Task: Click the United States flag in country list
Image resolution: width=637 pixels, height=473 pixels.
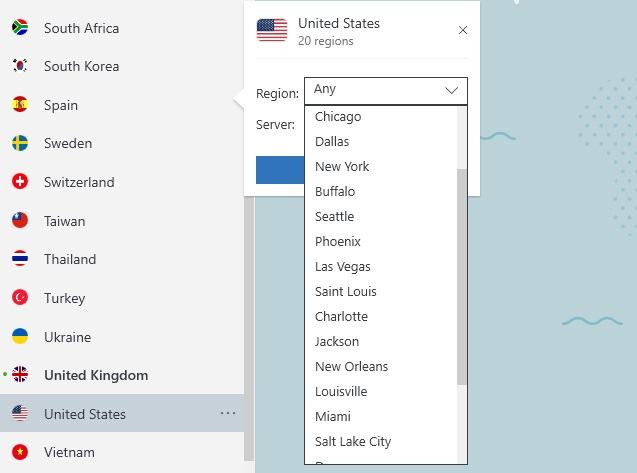Action: (x=20, y=413)
